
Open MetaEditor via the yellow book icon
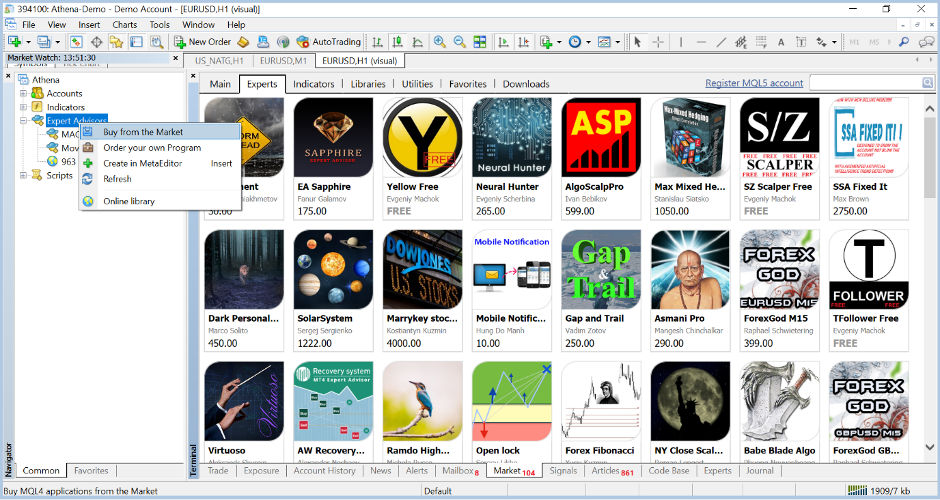pyautogui.click(x=243, y=42)
